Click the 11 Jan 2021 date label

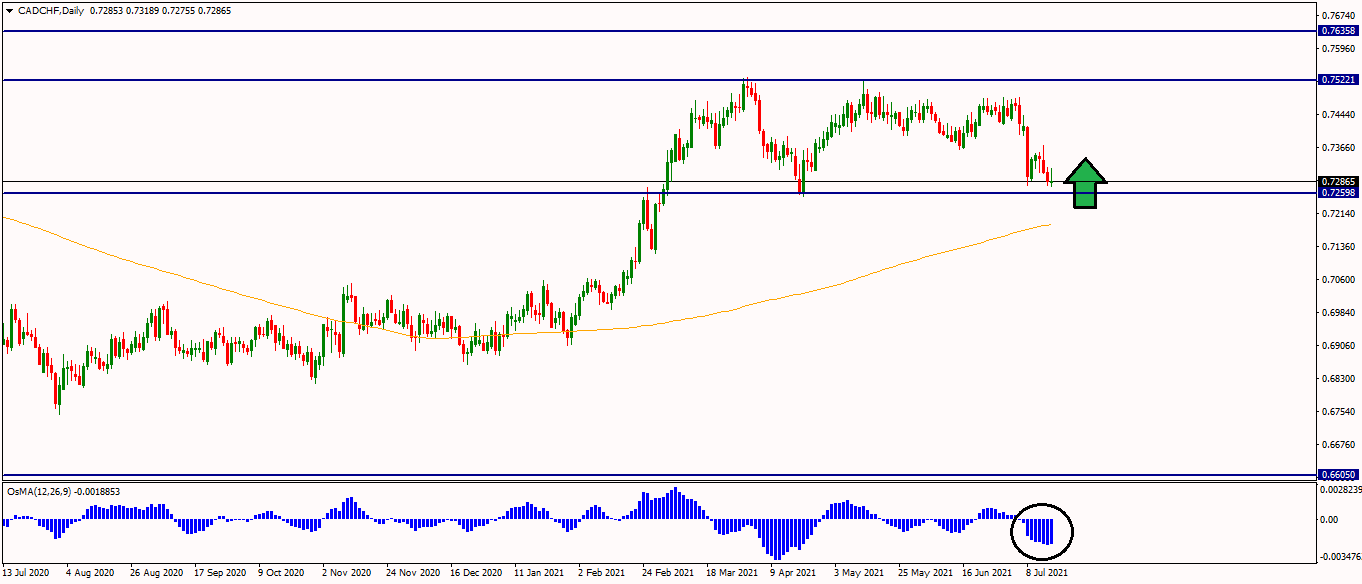coord(540,574)
